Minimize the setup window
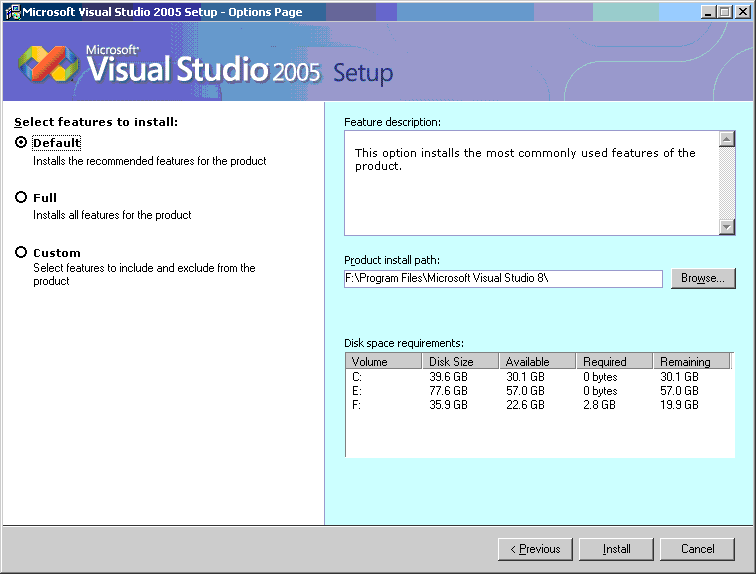The height and width of the screenshot is (574, 756). (708, 12)
